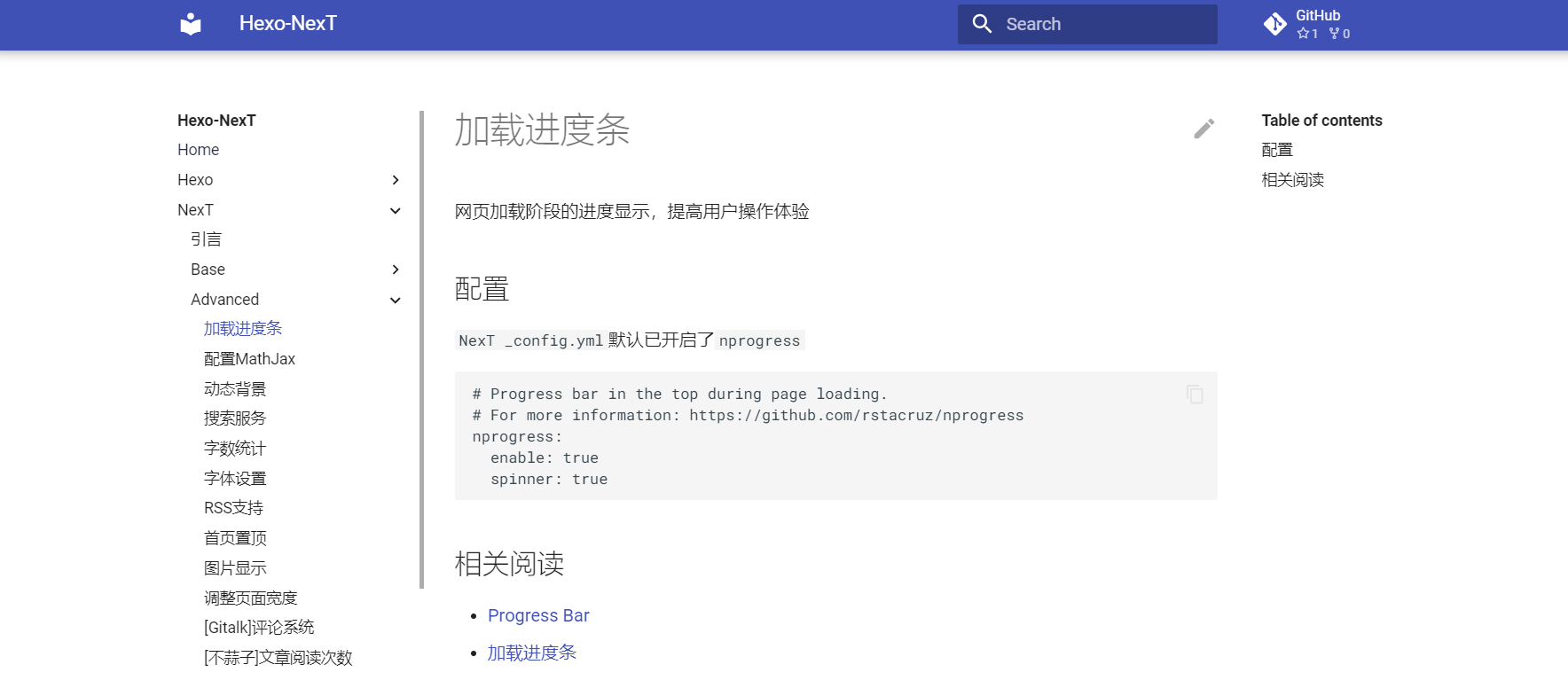Screen dimensions: 1568x688
Task: Jump to 相关阅读 in table of contents
Action: point(1292,180)
